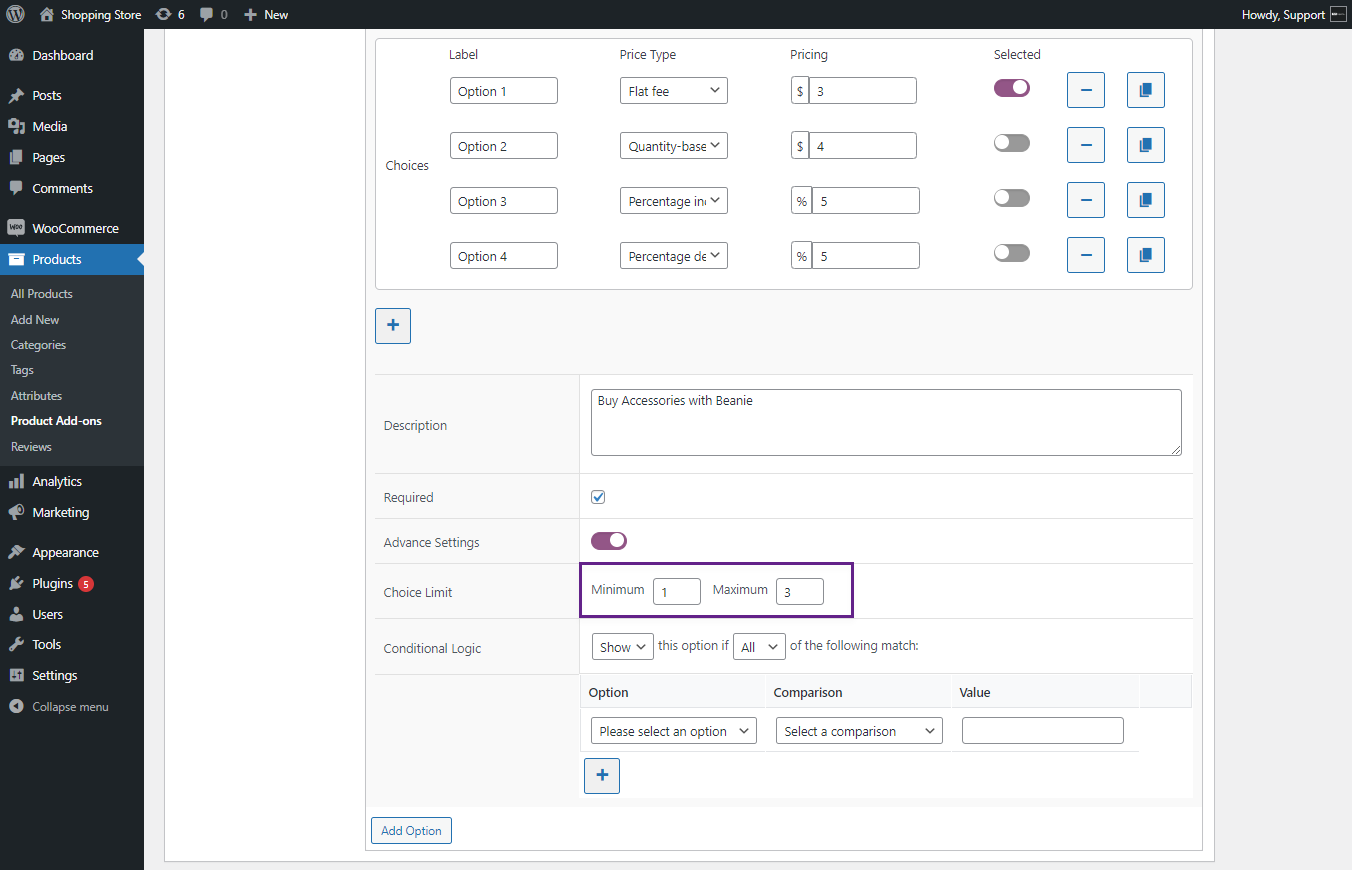The height and width of the screenshot is (870, 1352).
Task: Click the Add Option button
Action: coord(411,831)
